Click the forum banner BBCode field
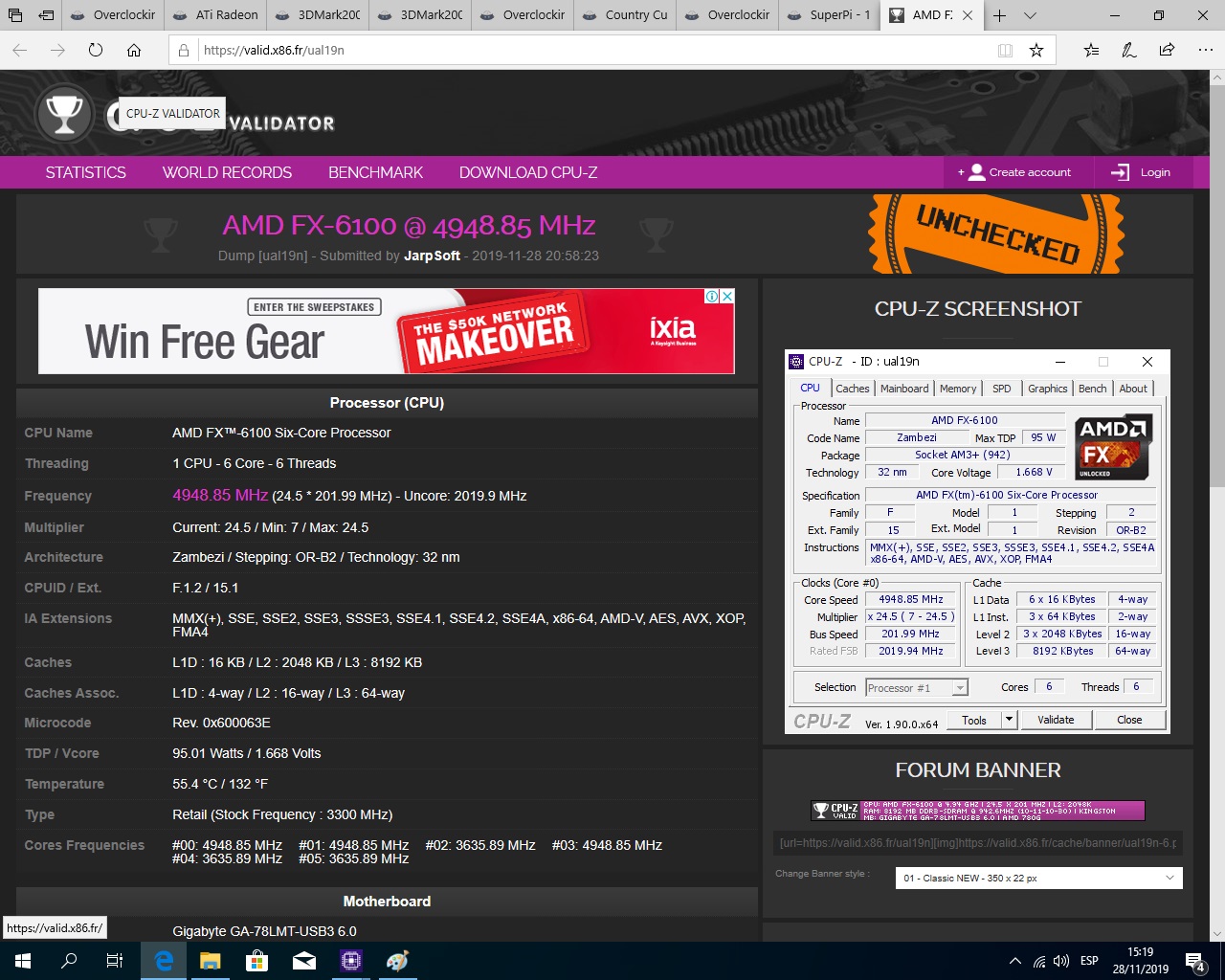 [978, 843]
